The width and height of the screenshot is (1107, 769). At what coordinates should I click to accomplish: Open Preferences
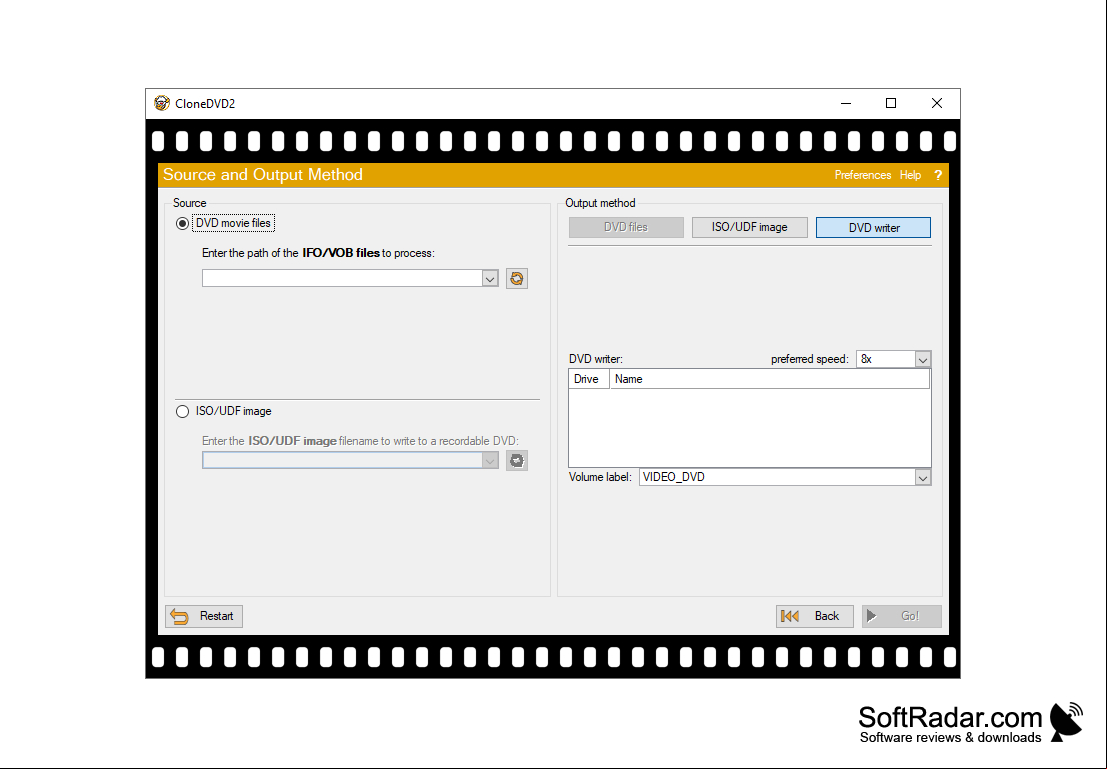(863, 175)
